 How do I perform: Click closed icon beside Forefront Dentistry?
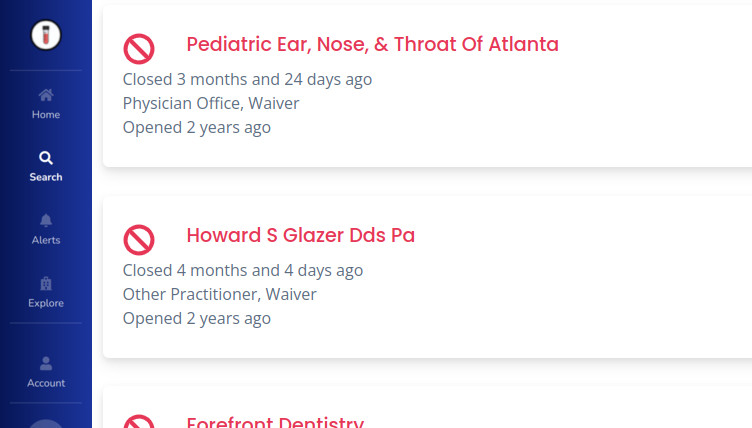click(139, 421)
